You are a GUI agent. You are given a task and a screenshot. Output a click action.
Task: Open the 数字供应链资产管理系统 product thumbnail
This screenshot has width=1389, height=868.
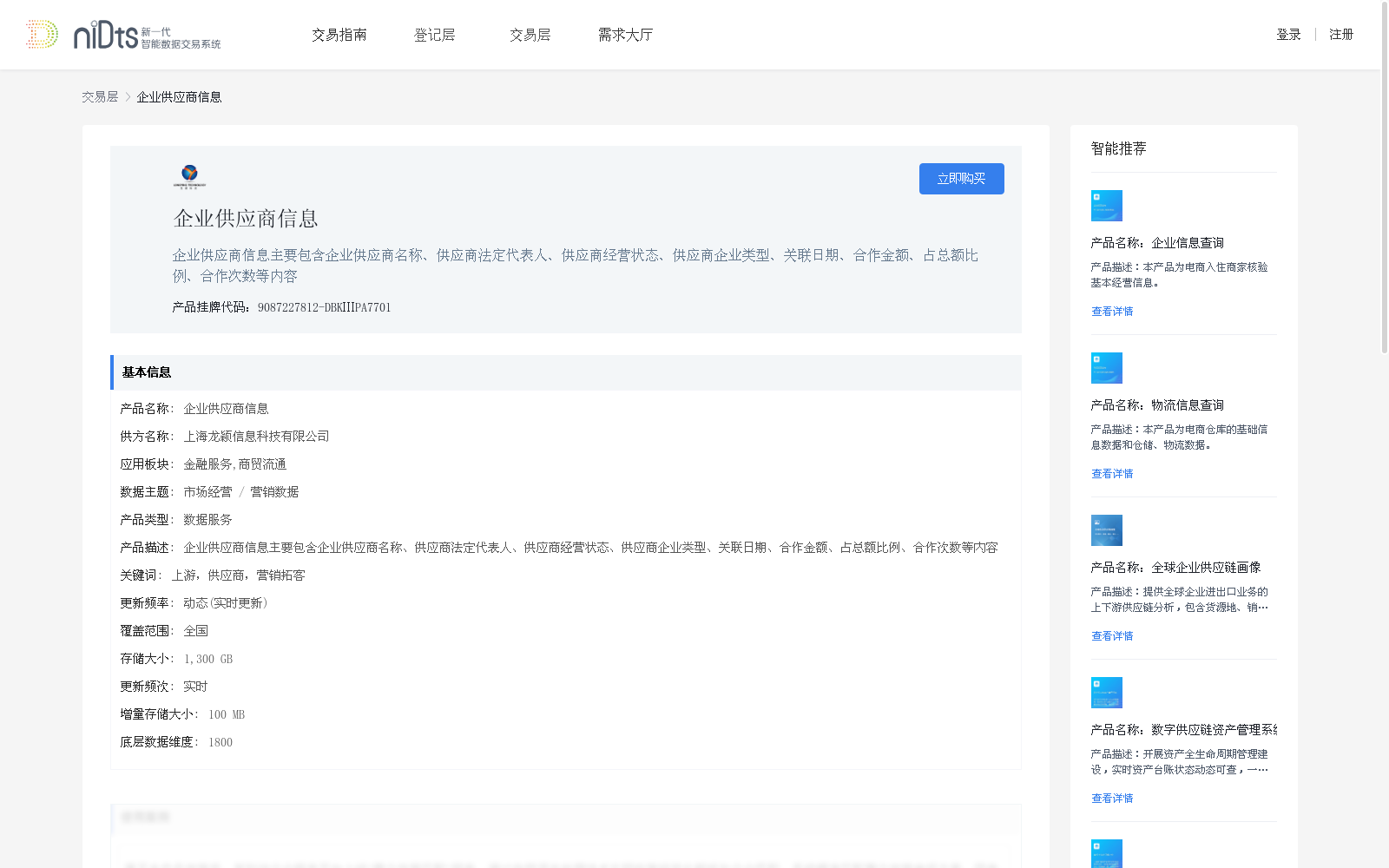[x=1107, y=693]
